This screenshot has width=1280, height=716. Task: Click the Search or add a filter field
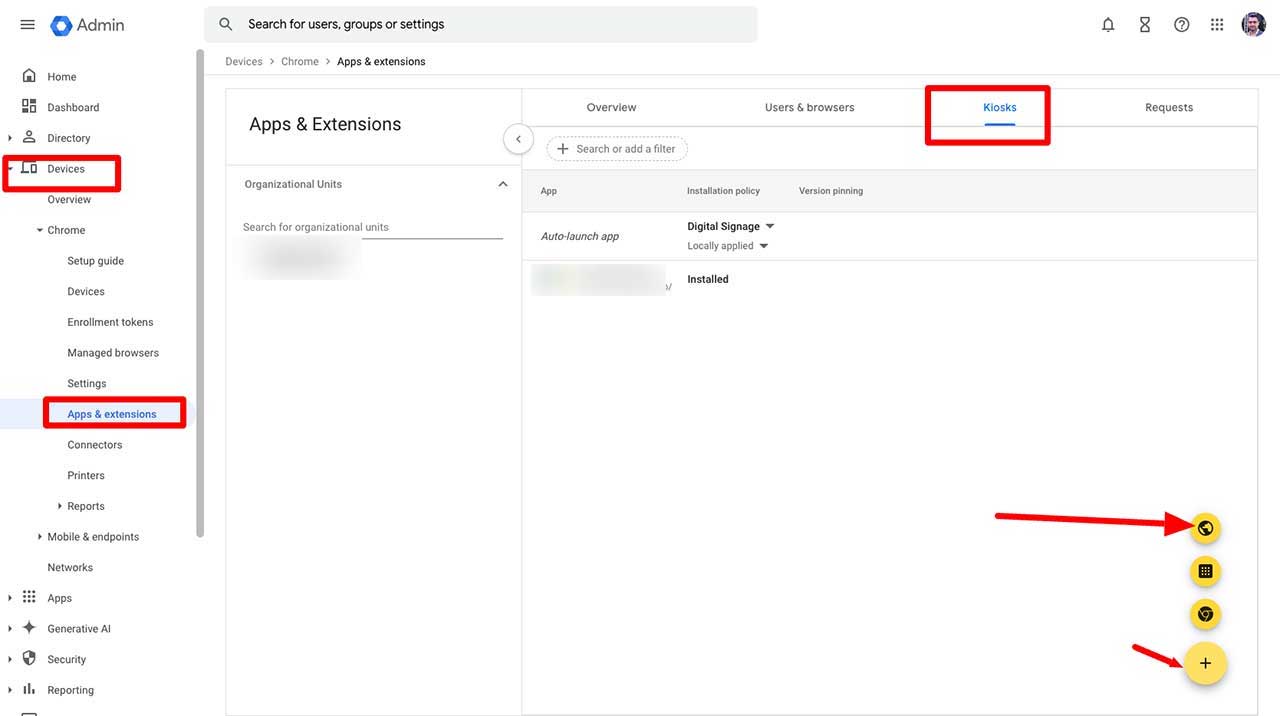coord(617,149)
